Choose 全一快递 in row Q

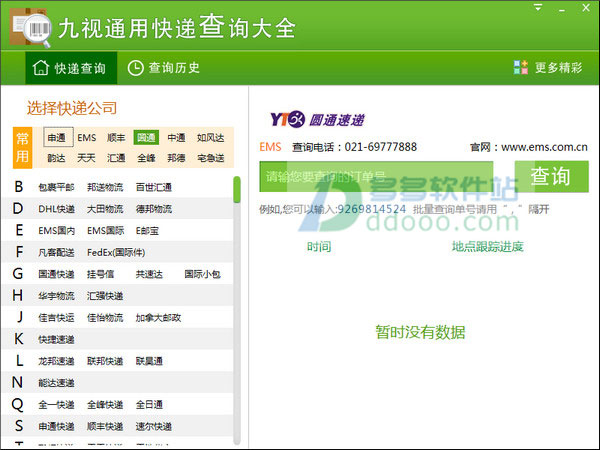pos(56,404)
